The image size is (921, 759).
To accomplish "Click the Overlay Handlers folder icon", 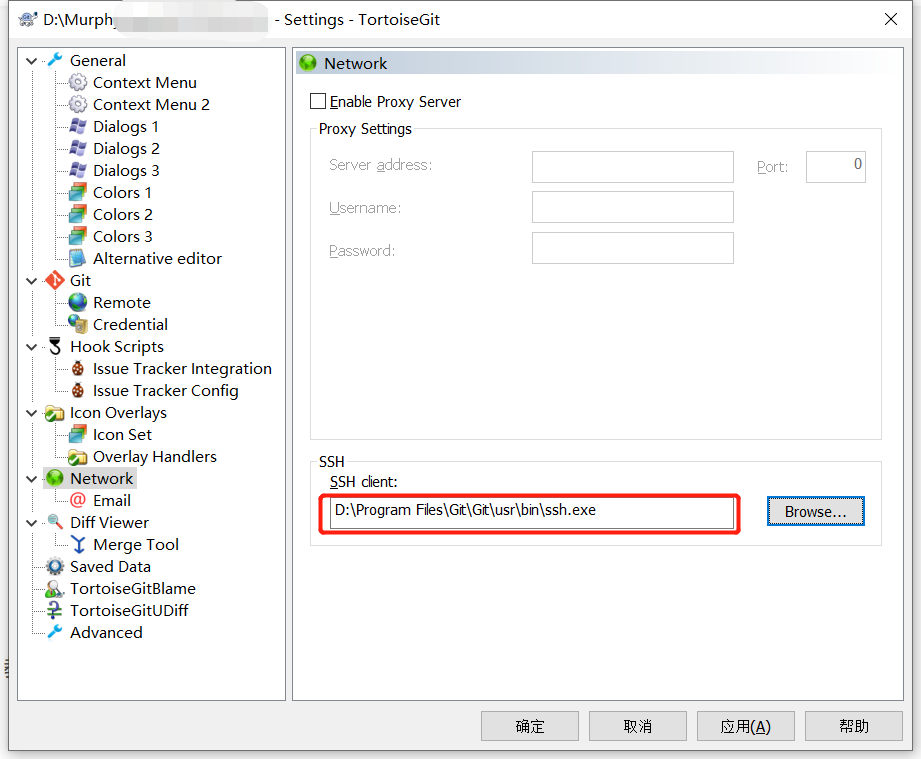I will 78,456.
